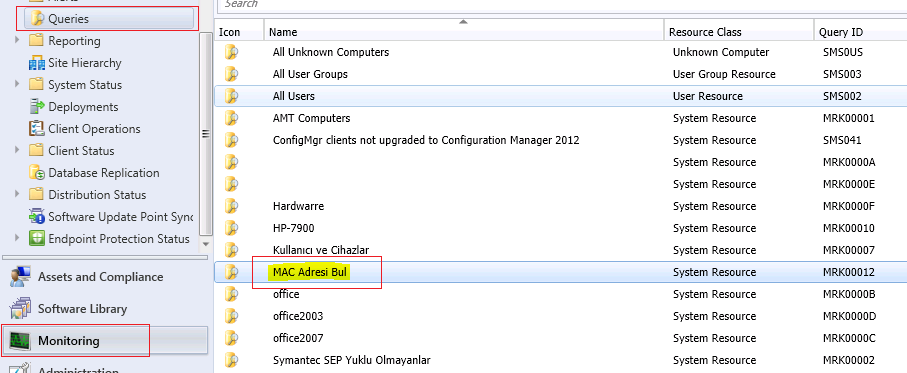The width and height of the screenshot is (907, 373).
Task: Switch to the Monitoring workspace
Action: [105, 341]
